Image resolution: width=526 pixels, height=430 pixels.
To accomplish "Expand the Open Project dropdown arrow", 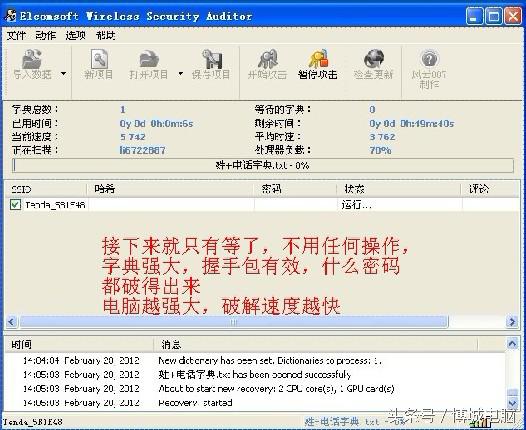I will (180, 73).
